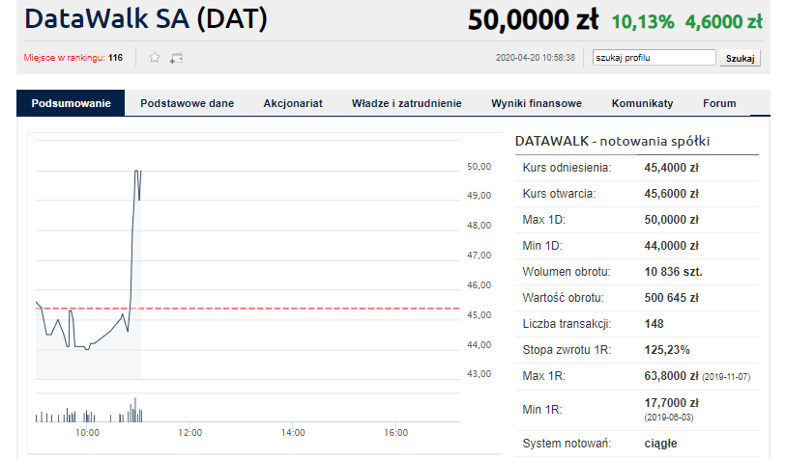Click the 'Kurs odniesienia:' label
786x459 pixels.
click(x=566, y=168)
